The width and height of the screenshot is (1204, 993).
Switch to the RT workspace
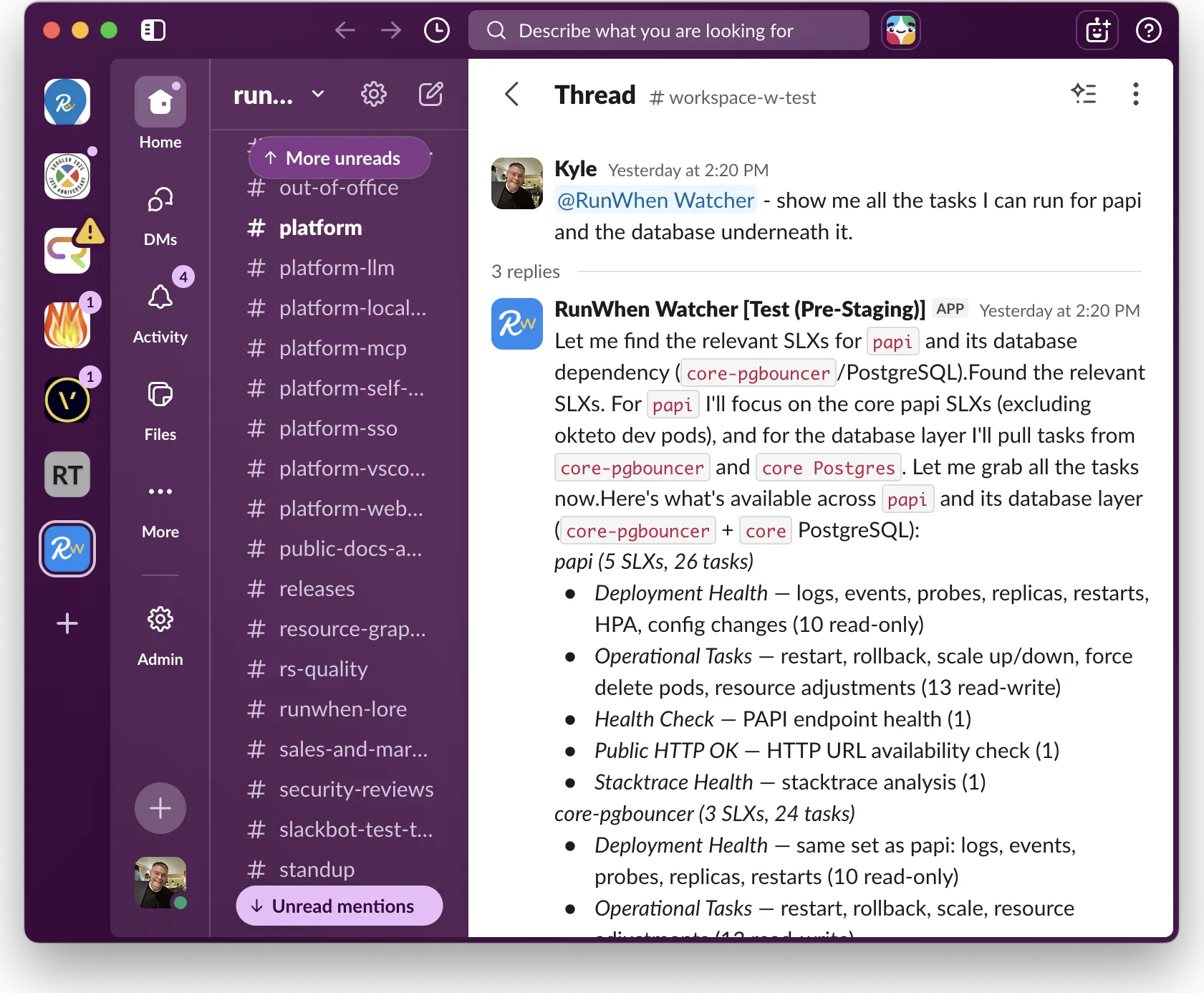pyautogui.click(x=67, y=474)
